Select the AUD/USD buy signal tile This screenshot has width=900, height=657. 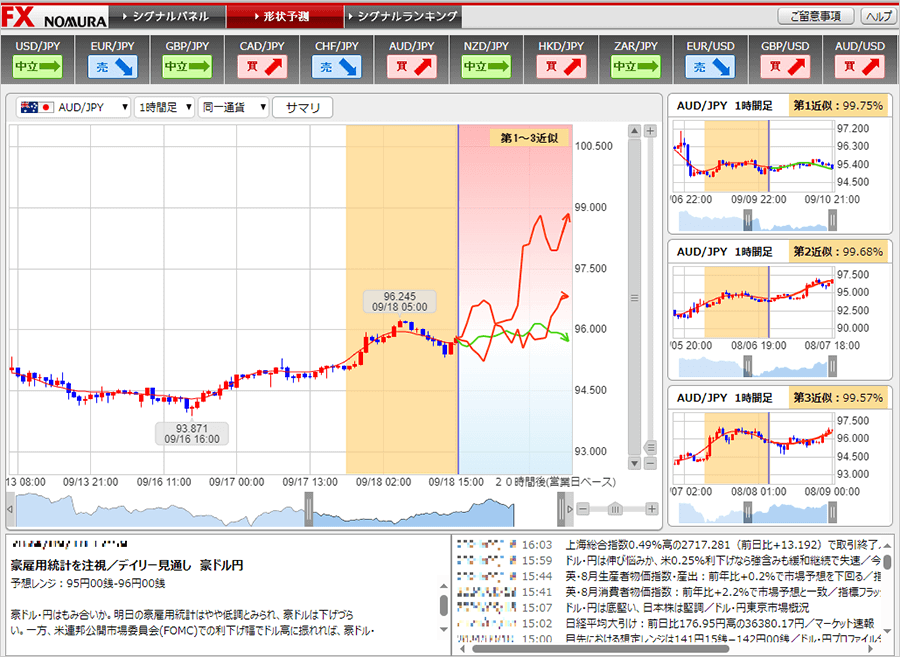coord(860,60)
